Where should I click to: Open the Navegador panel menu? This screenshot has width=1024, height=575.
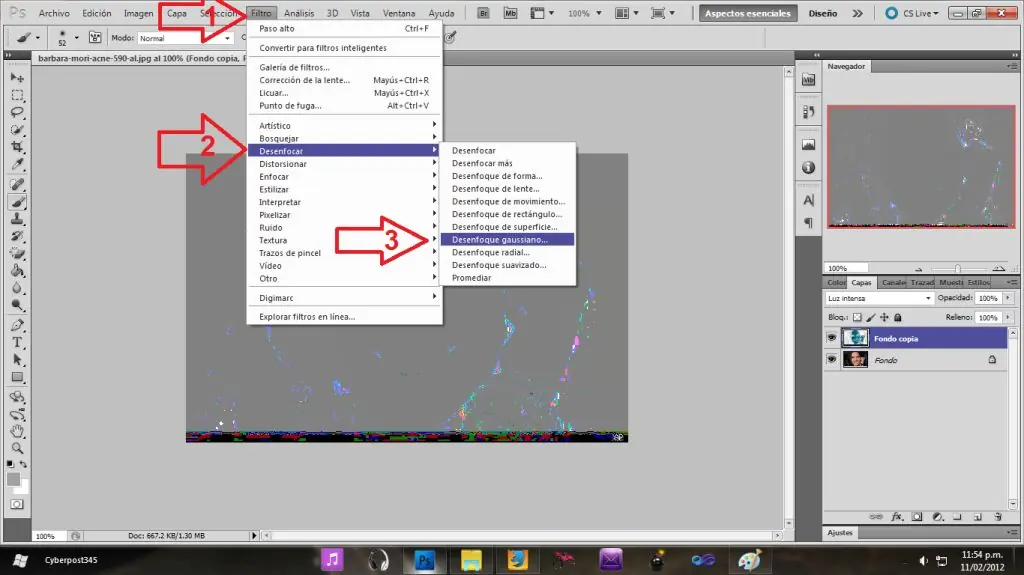(1012, 66)
